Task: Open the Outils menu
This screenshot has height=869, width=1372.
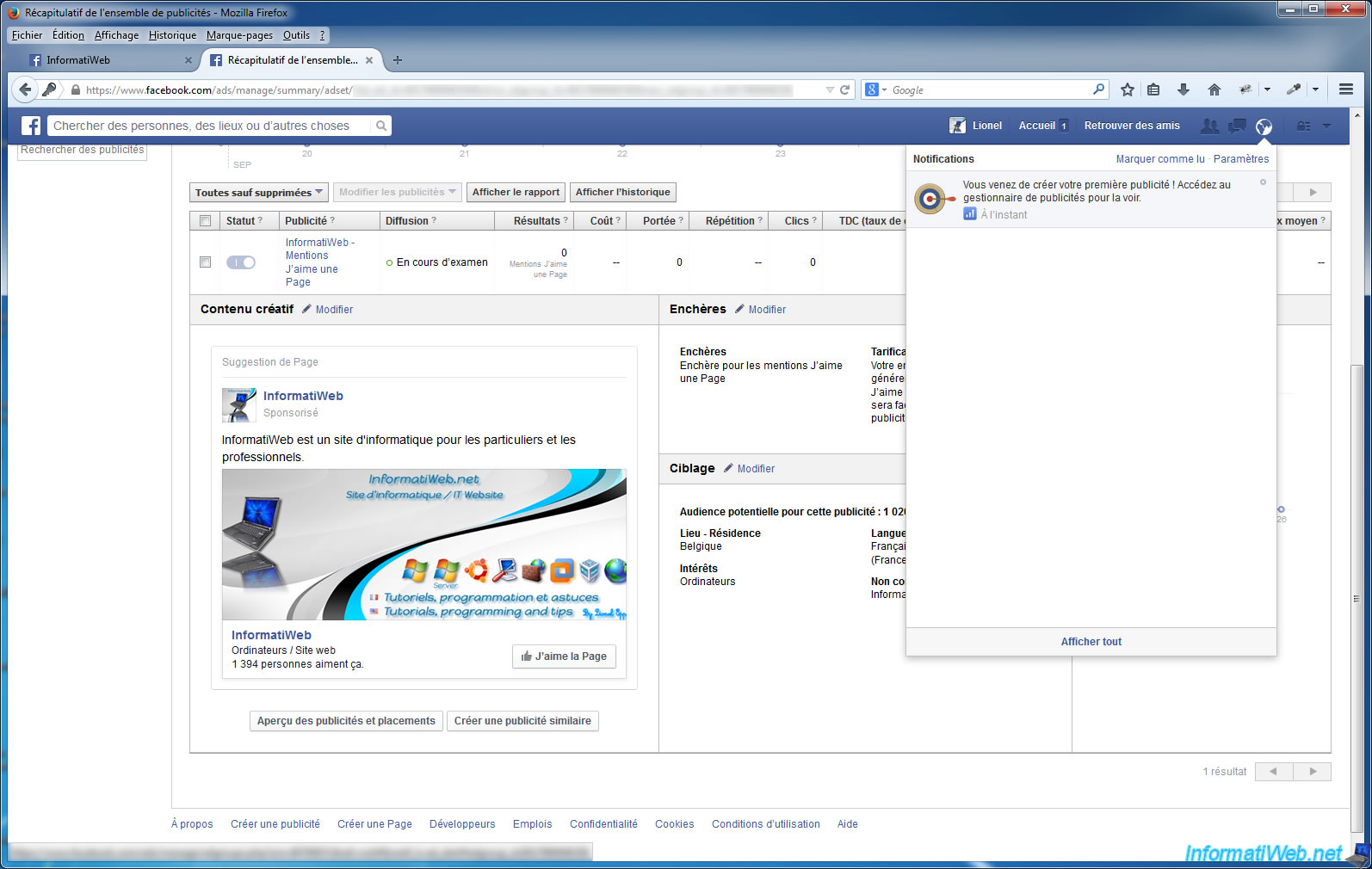Action: tap(296, 35)
